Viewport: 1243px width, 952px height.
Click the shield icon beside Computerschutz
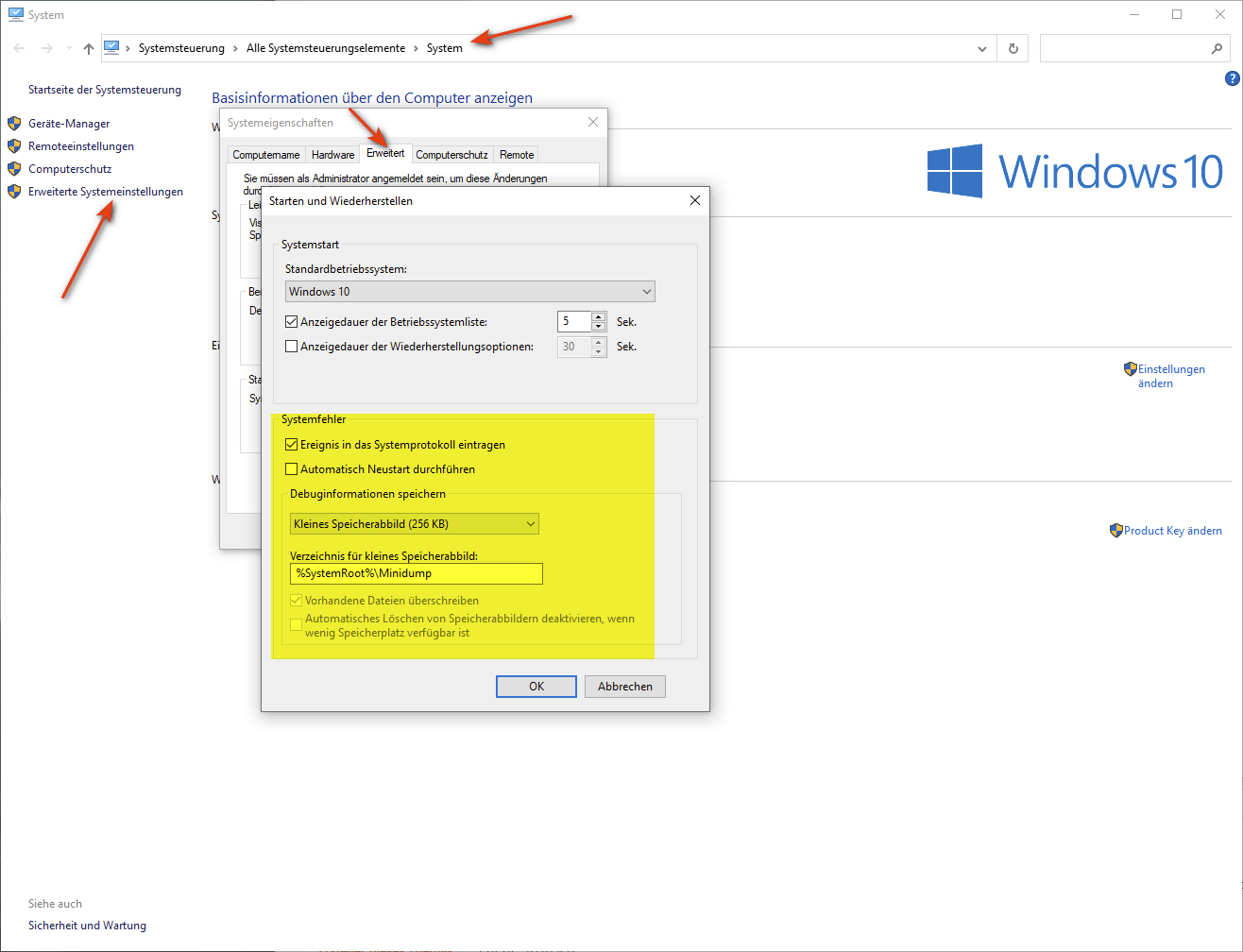[14, 168]
